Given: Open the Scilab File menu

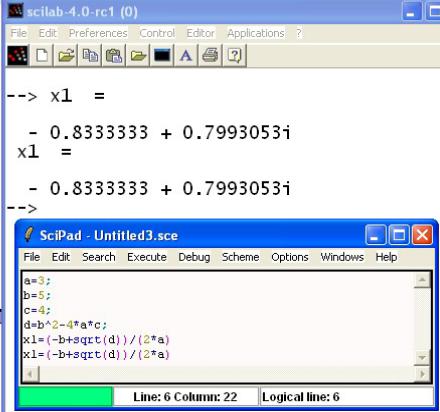Looking at the screenshot, I should pyautogui.click(x=18, y=33).
